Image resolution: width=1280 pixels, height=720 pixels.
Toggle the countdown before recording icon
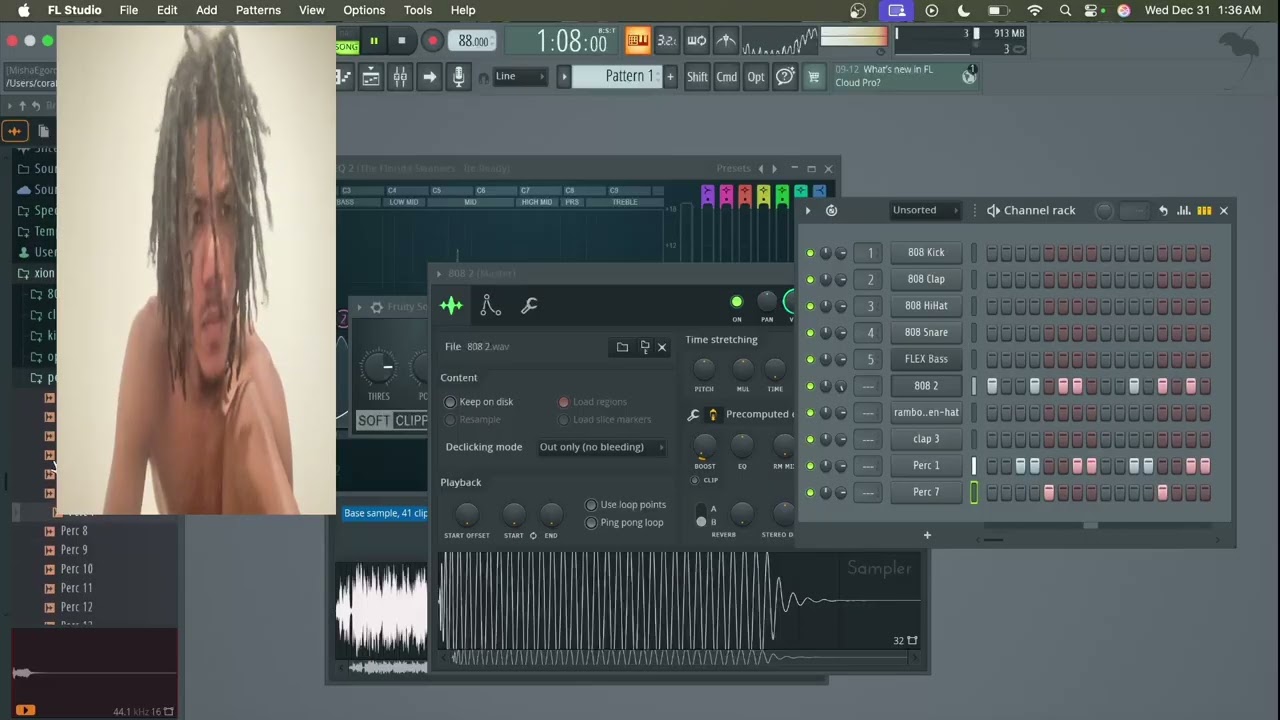click(x=667, y=41)
